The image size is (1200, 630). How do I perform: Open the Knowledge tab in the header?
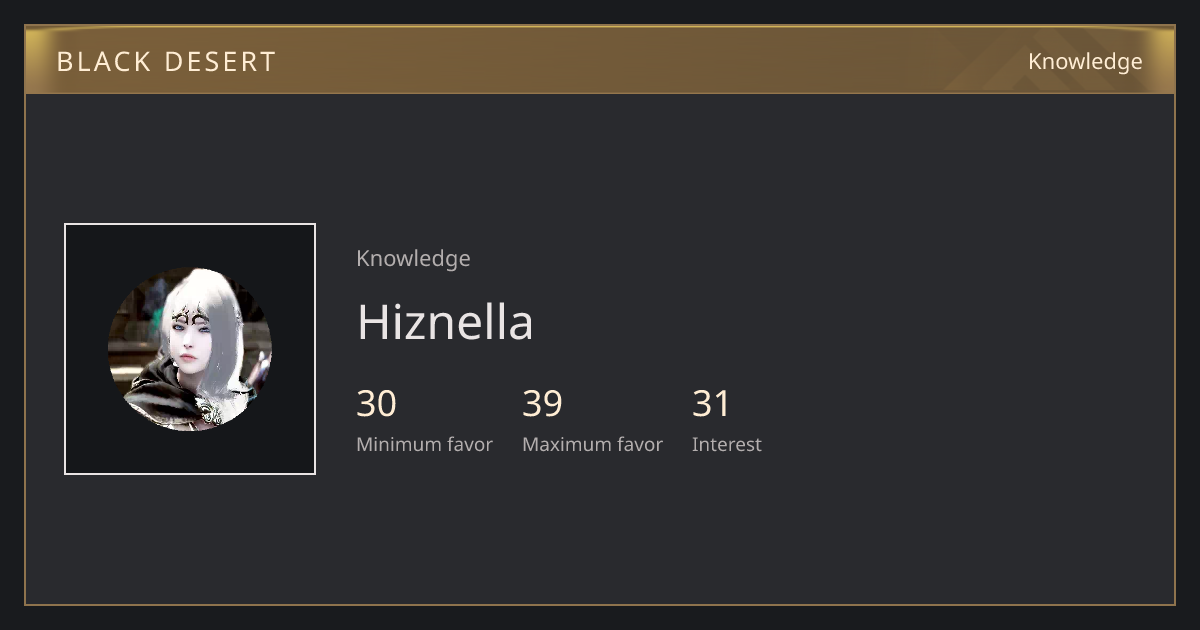pos(1085,62)
